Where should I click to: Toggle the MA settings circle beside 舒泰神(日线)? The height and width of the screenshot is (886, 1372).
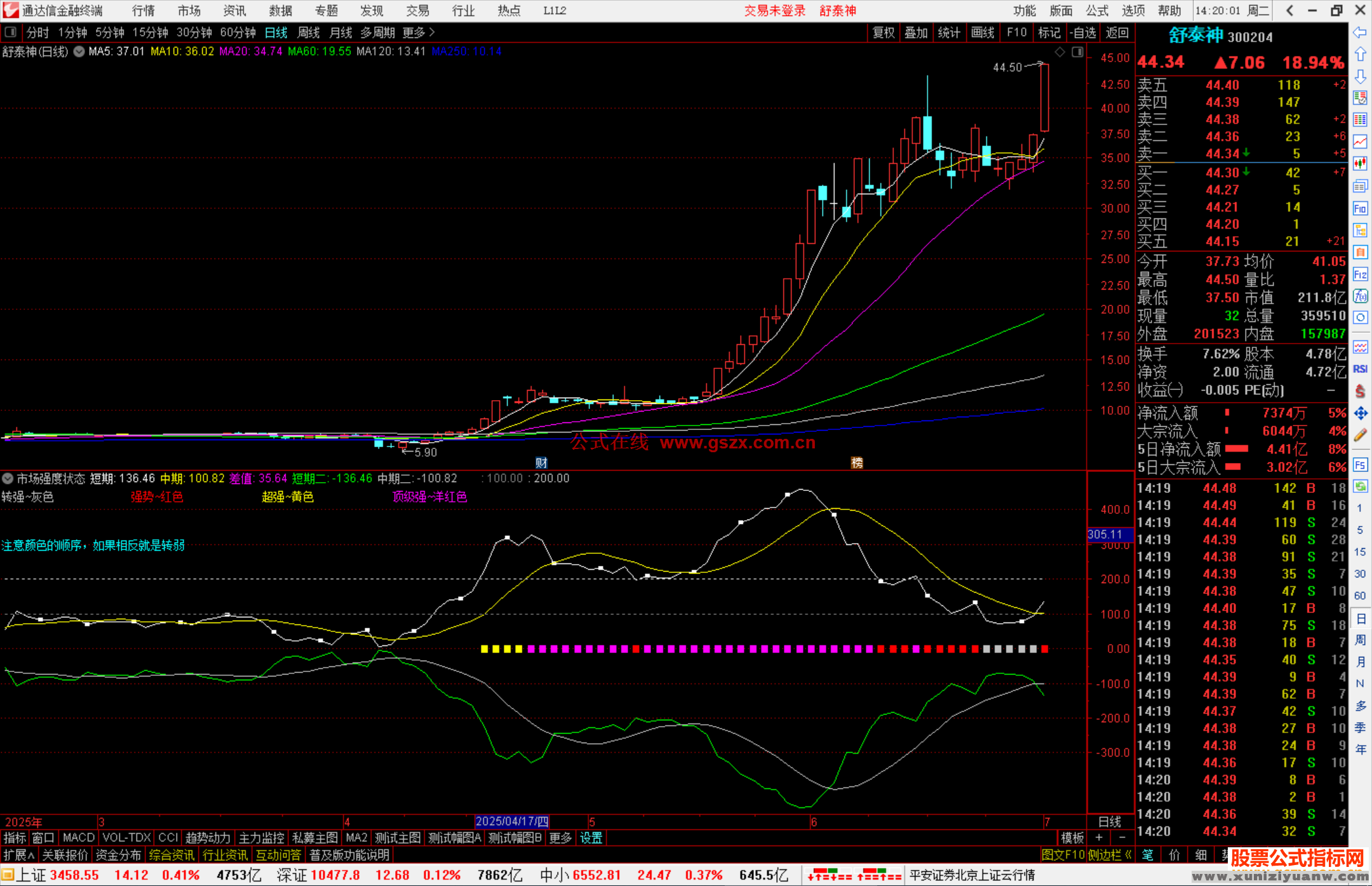[x=79, y=51]
